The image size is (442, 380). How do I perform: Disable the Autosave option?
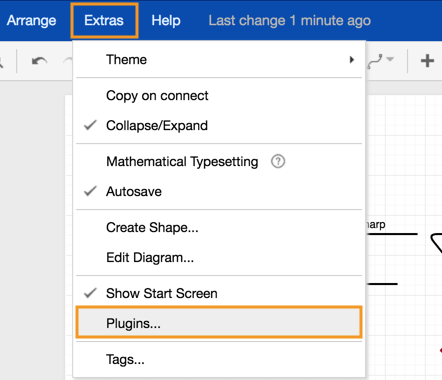coord(219,192)
